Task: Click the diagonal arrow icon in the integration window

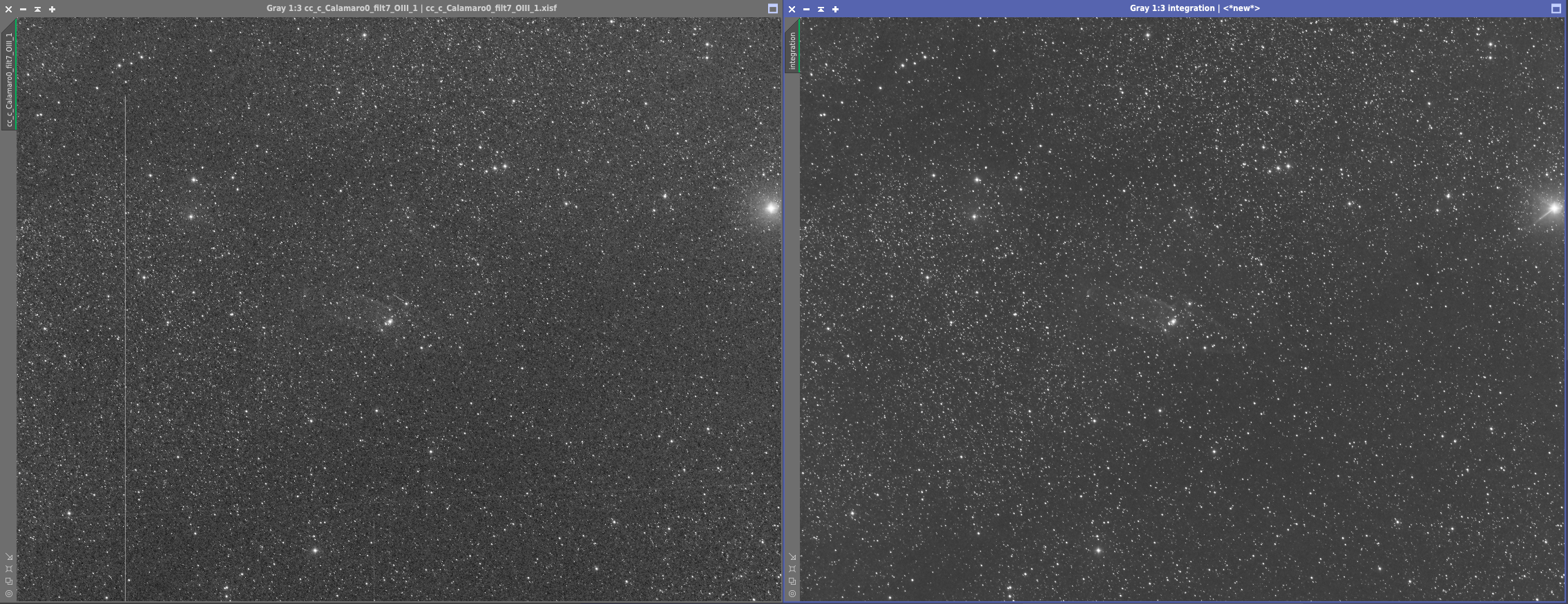Action: coord(792,557)
